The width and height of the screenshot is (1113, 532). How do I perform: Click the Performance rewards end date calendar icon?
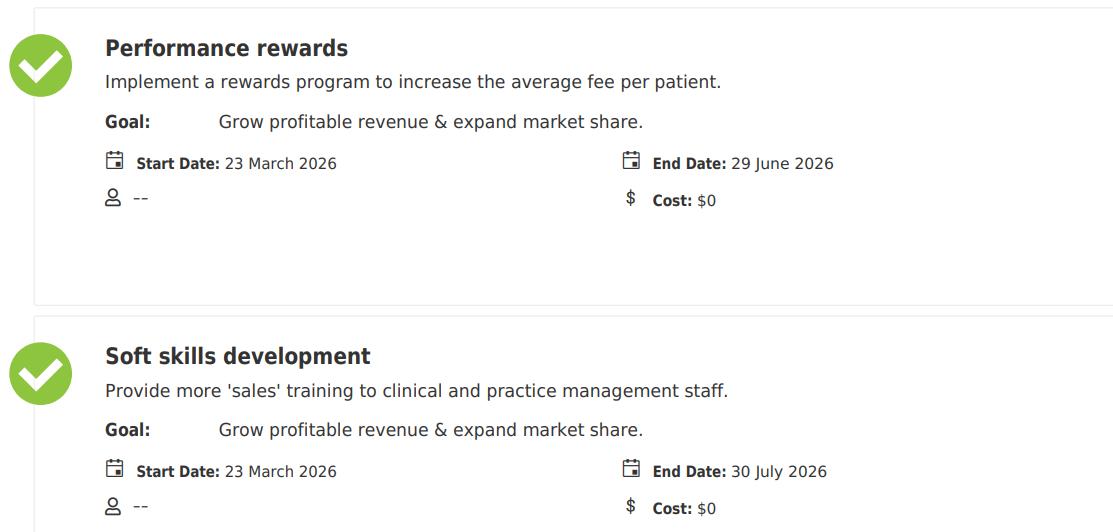coord(631,161)
